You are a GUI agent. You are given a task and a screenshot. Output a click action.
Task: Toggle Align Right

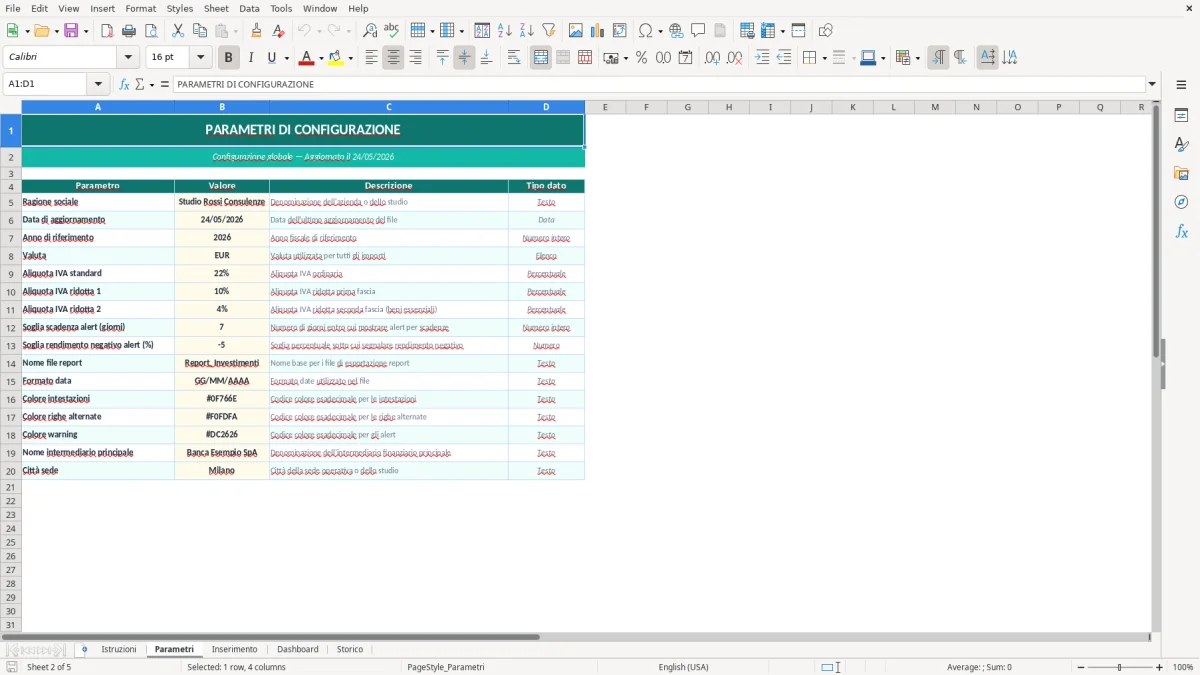click(x=415, y=58)
